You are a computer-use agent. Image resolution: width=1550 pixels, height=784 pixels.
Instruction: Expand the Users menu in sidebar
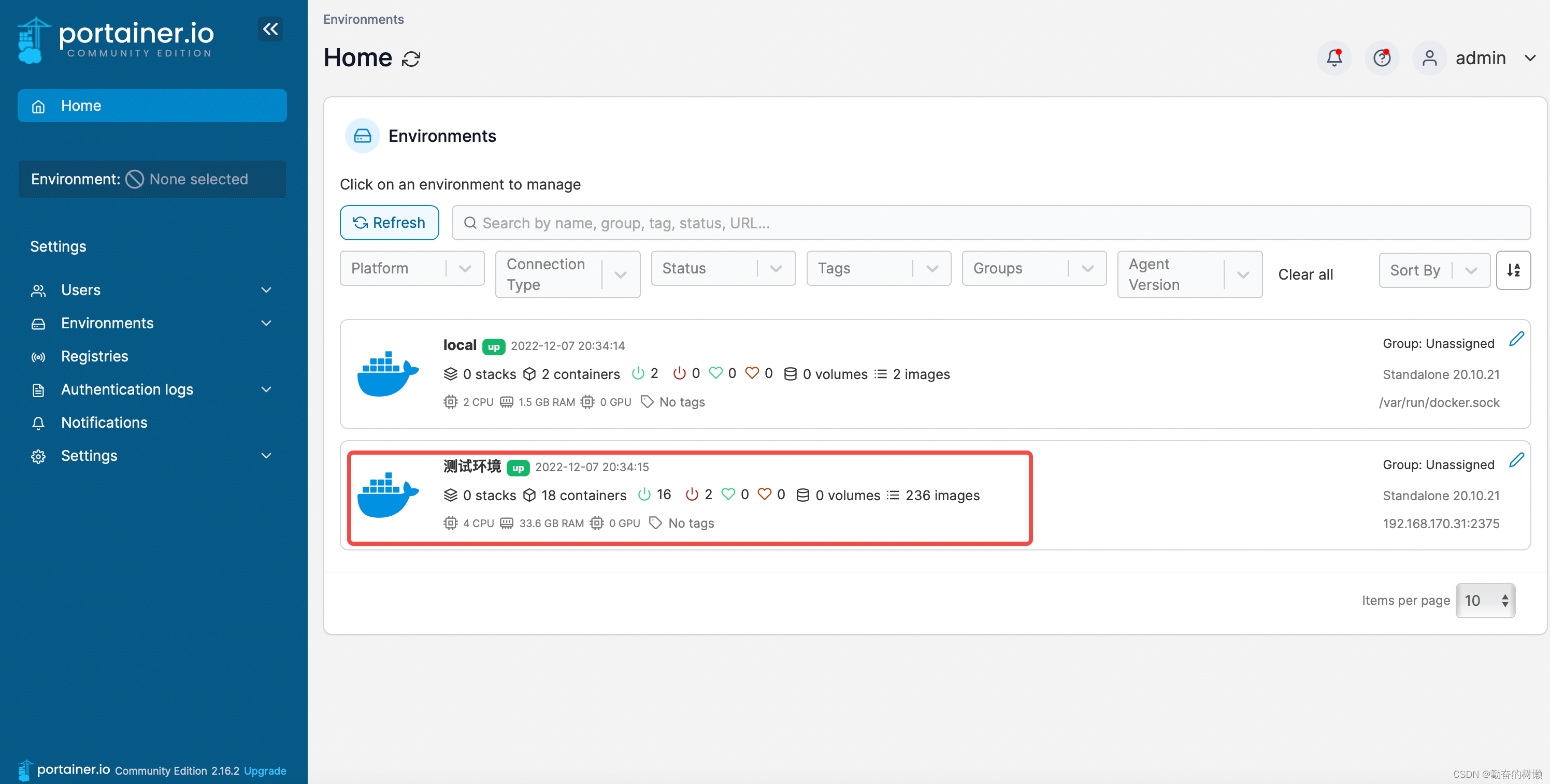(x=152, y=290)
